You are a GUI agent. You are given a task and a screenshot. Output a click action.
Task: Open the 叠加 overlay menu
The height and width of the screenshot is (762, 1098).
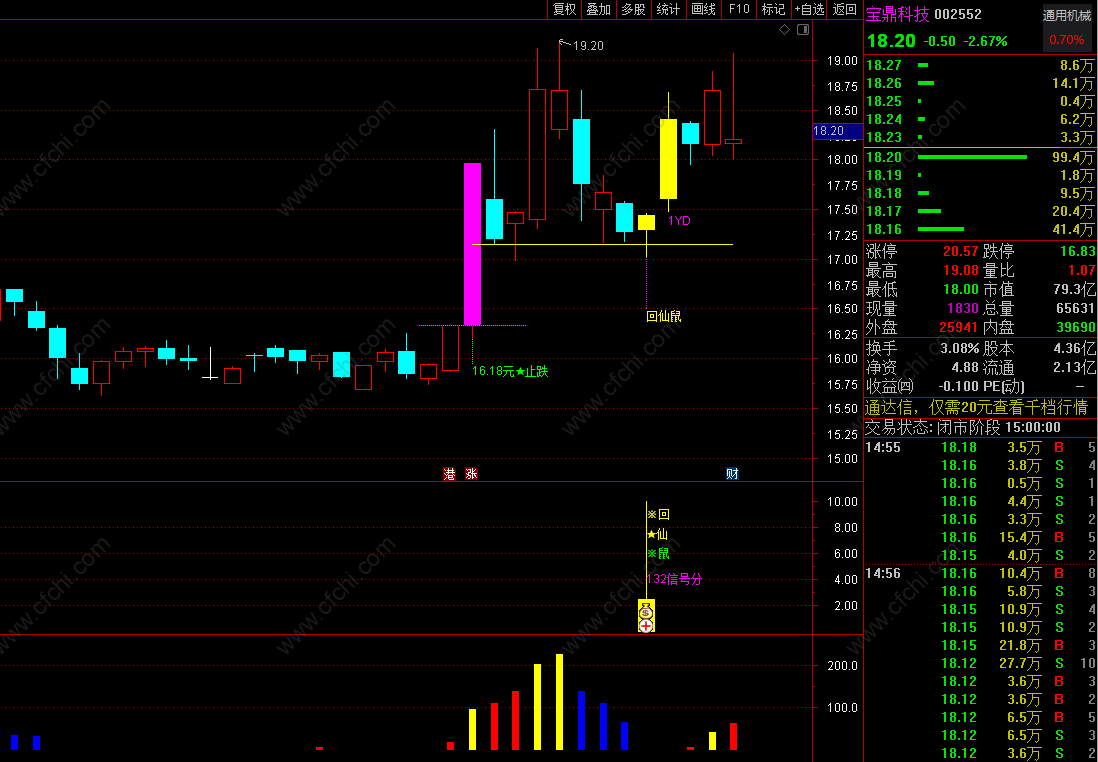[599, 9]
